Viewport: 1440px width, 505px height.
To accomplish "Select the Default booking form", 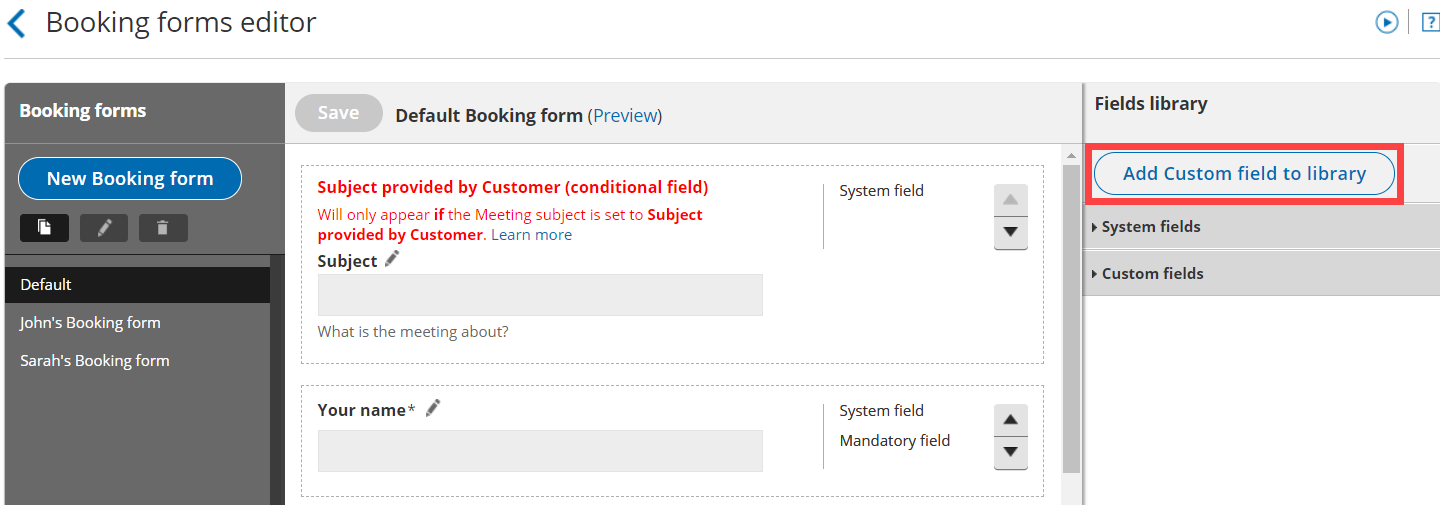I will click(46, 285).
